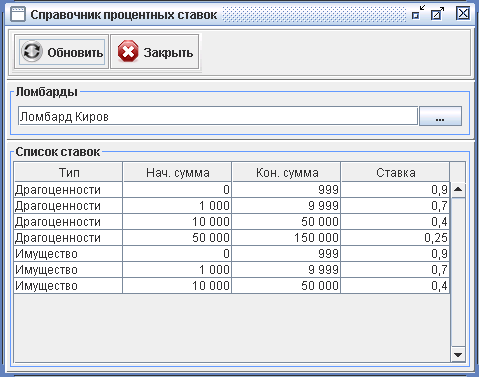
Task: Sort by the Нач. сумма column header
Action: (x=177, y=172)
